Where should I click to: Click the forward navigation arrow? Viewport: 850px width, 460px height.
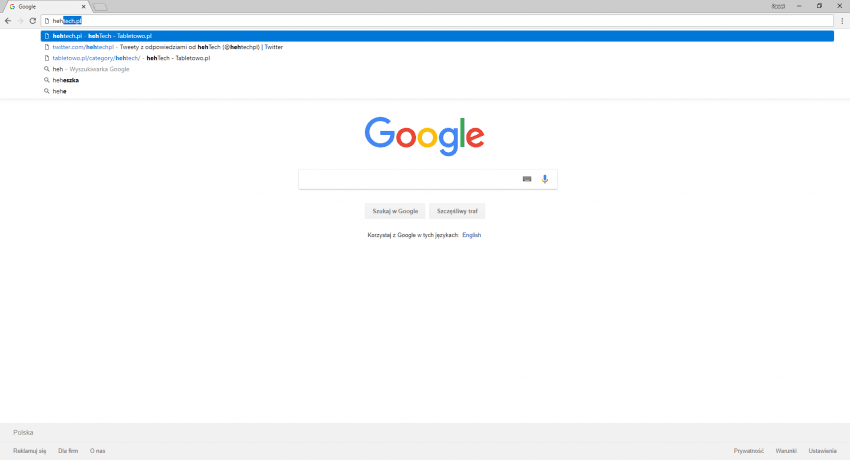(x=20, y=21)
